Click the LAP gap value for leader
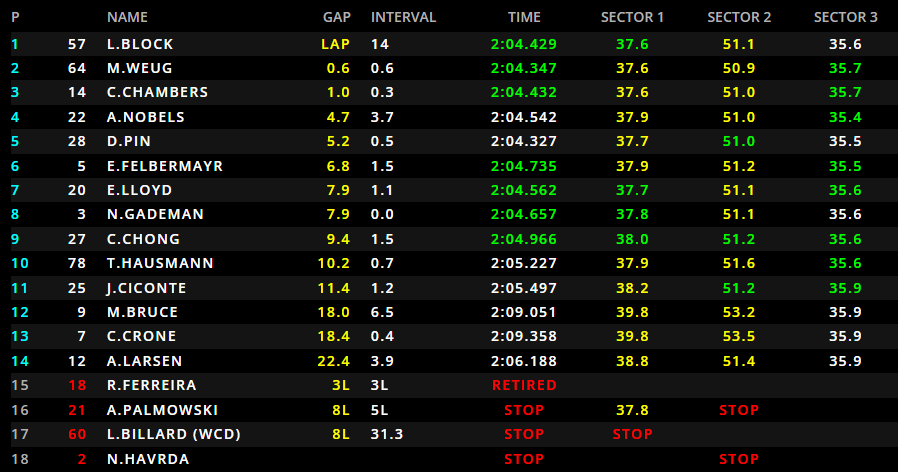Screen dimensions: 898x472 coord(335,44)
